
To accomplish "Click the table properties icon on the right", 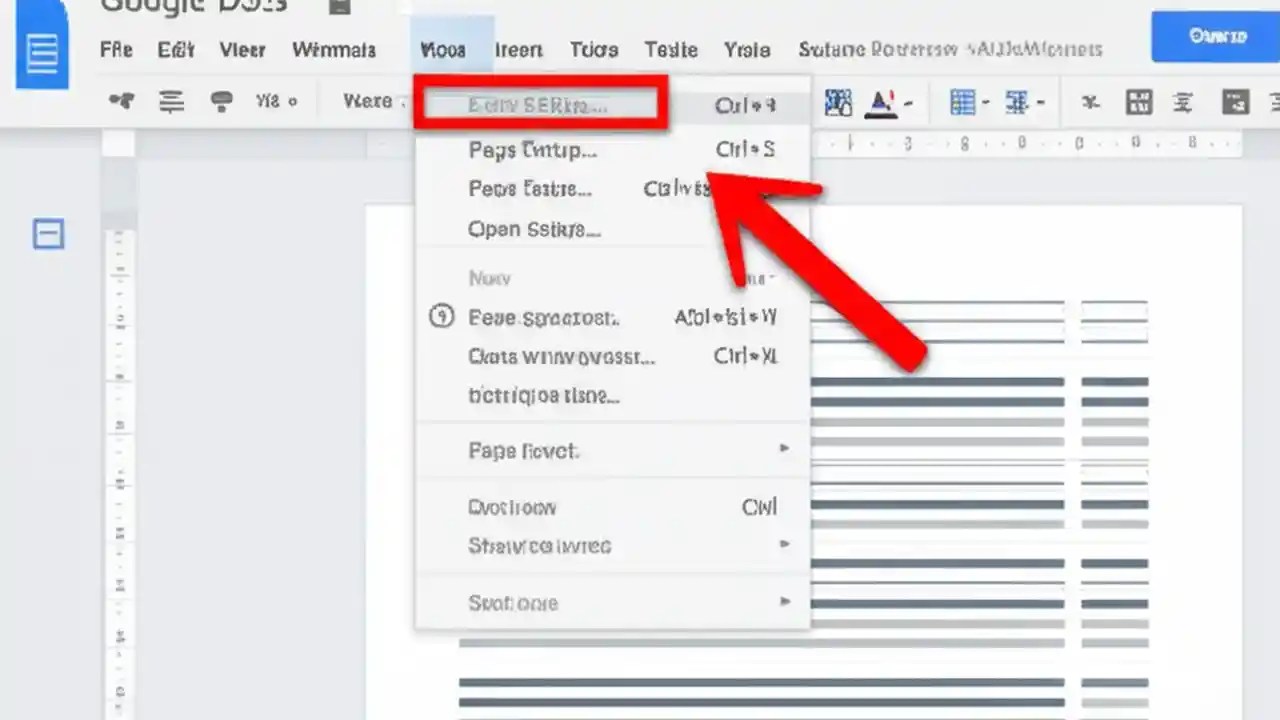I will (x=1237, y=102).
